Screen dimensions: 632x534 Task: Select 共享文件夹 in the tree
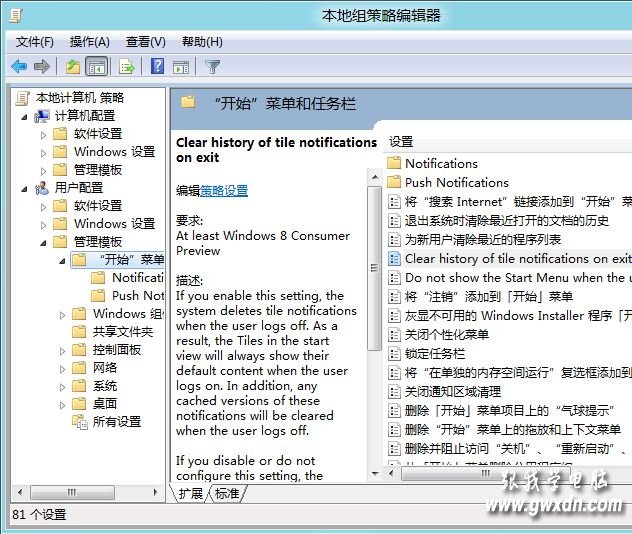pyautogui.click(x=123, y=331)
